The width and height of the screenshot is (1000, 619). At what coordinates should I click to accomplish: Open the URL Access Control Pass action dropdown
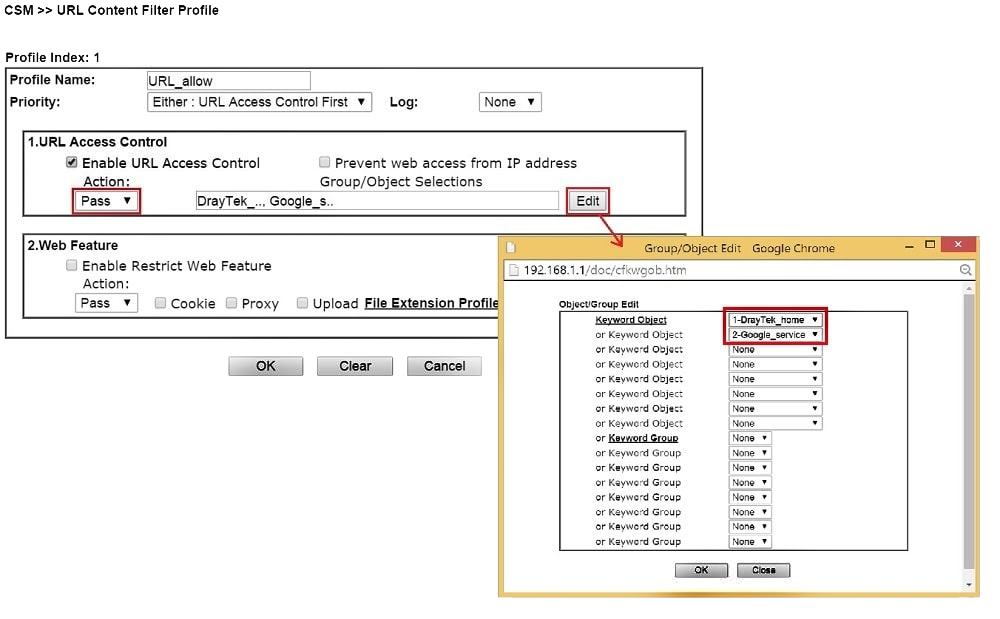coord(106,201)
